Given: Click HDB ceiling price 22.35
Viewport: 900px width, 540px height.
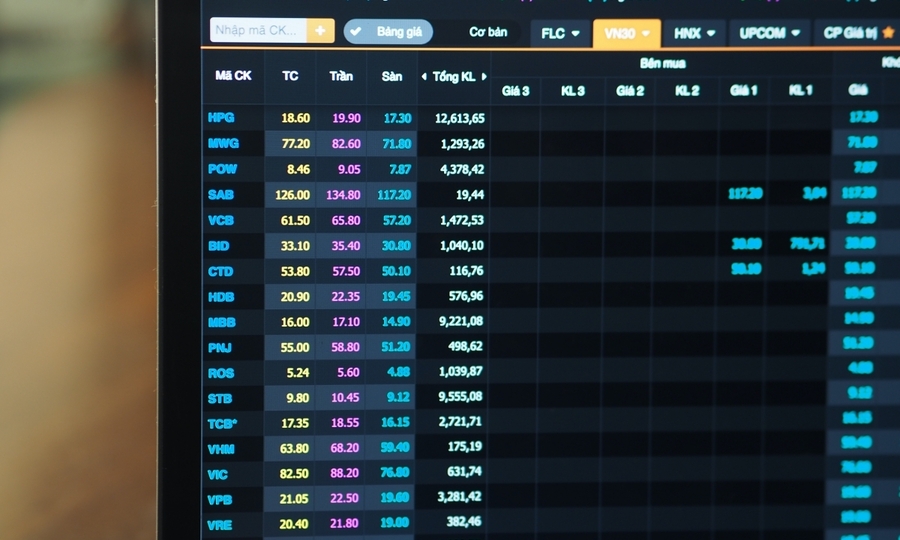Looking at the screenshot, I should pyautogui.click(x=346, y=297).
